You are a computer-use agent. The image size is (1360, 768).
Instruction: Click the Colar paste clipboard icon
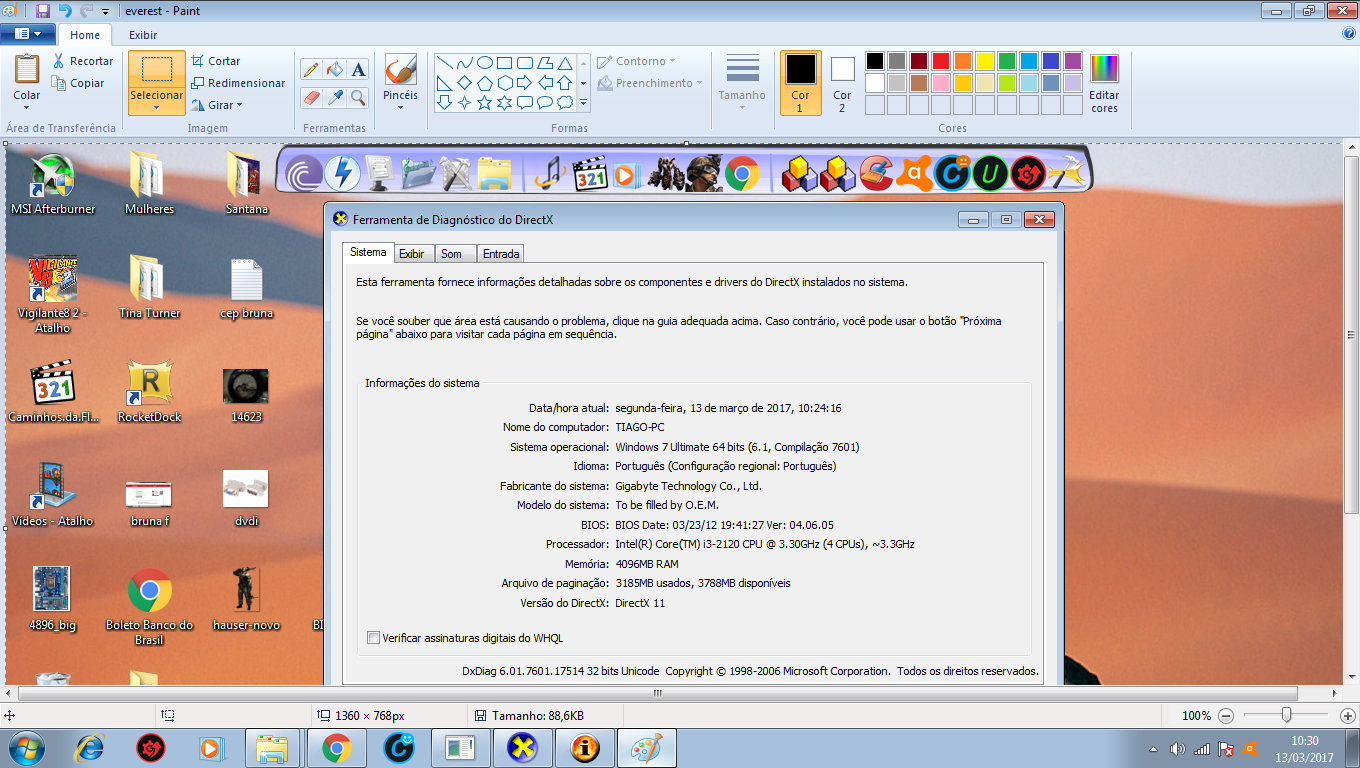tap(27, 70)
